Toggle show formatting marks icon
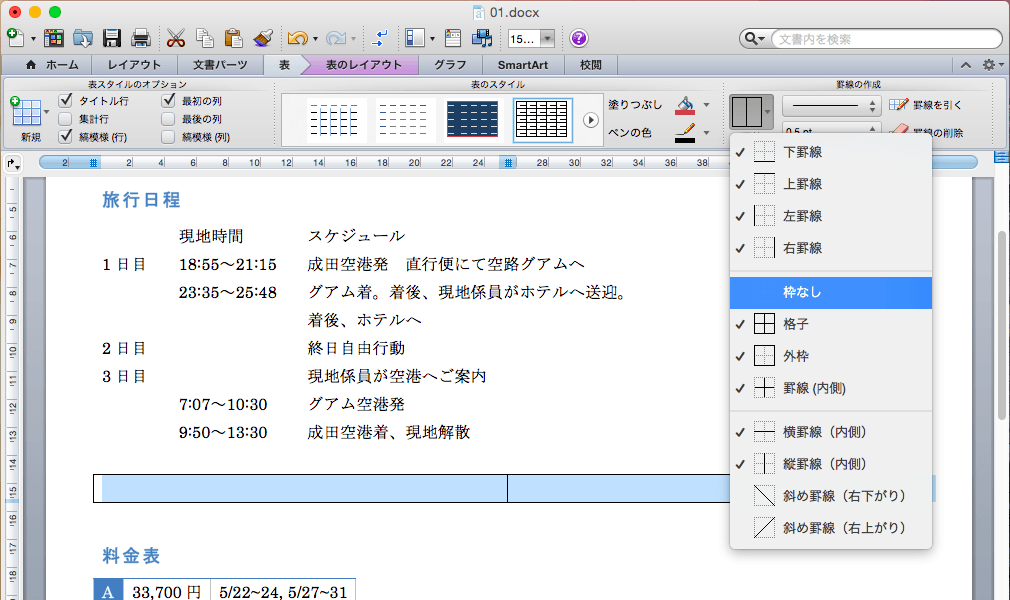Screen dimensions: 1010x600 point(380,39)
